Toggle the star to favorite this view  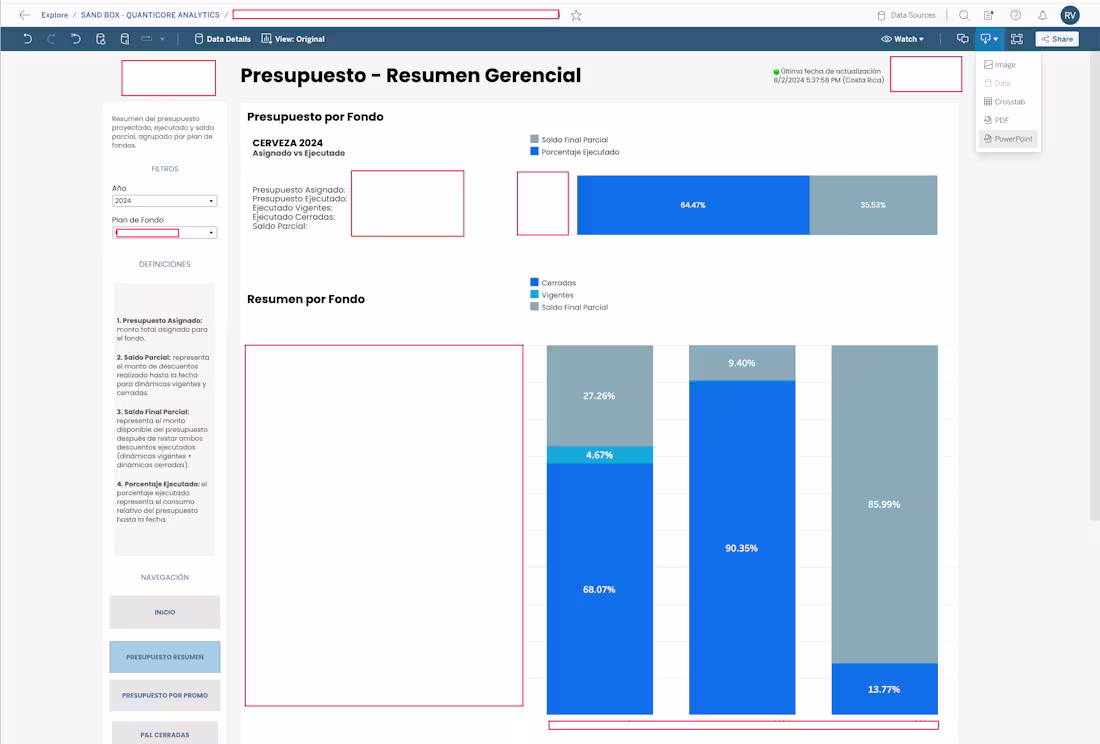574,15
